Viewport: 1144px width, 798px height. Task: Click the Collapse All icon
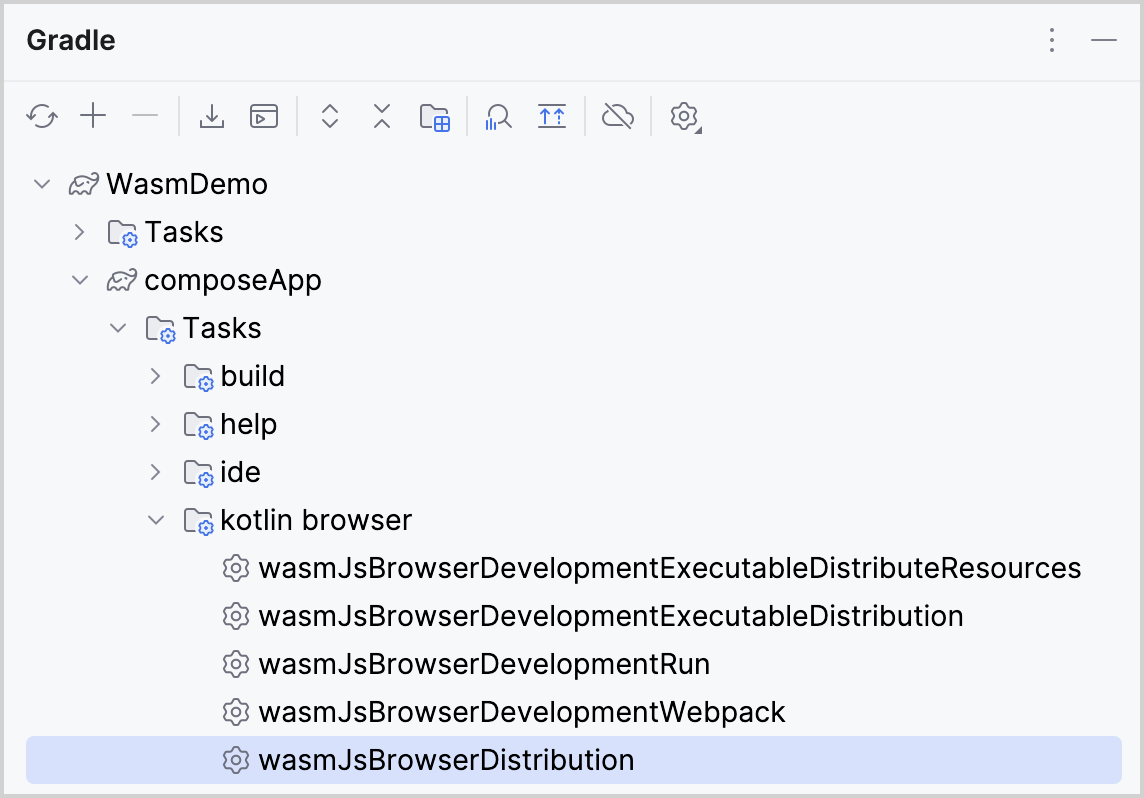pyautogui.click(x=382, y=116)
